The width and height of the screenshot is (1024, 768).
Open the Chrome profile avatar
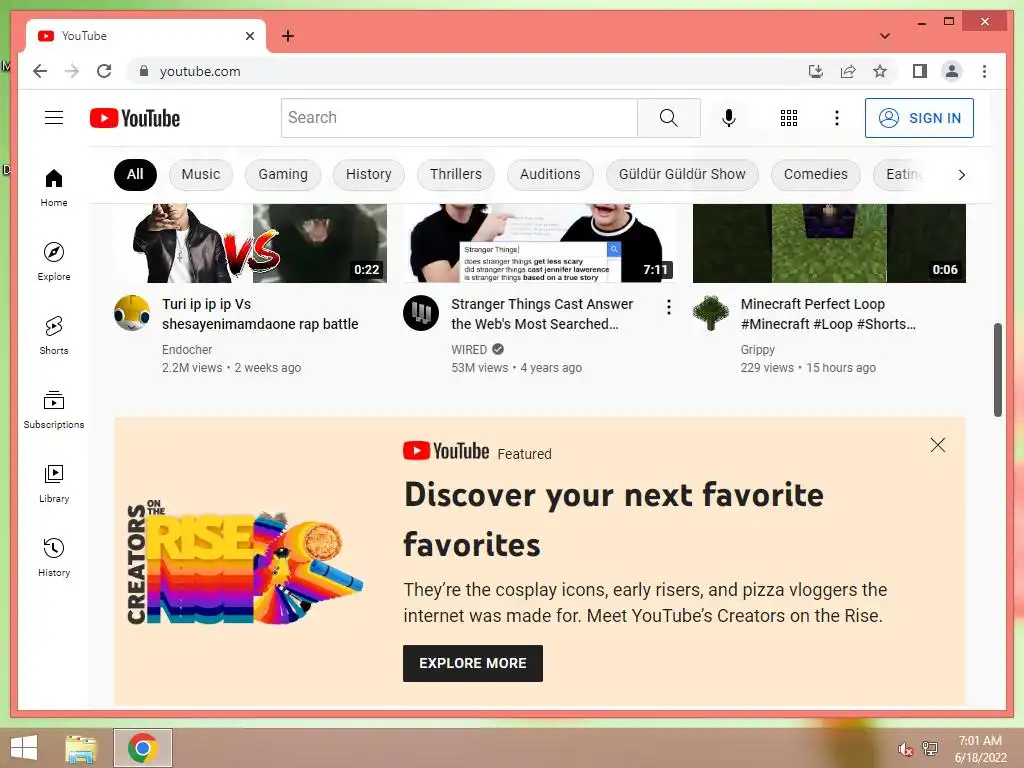(x=952, y=71)
